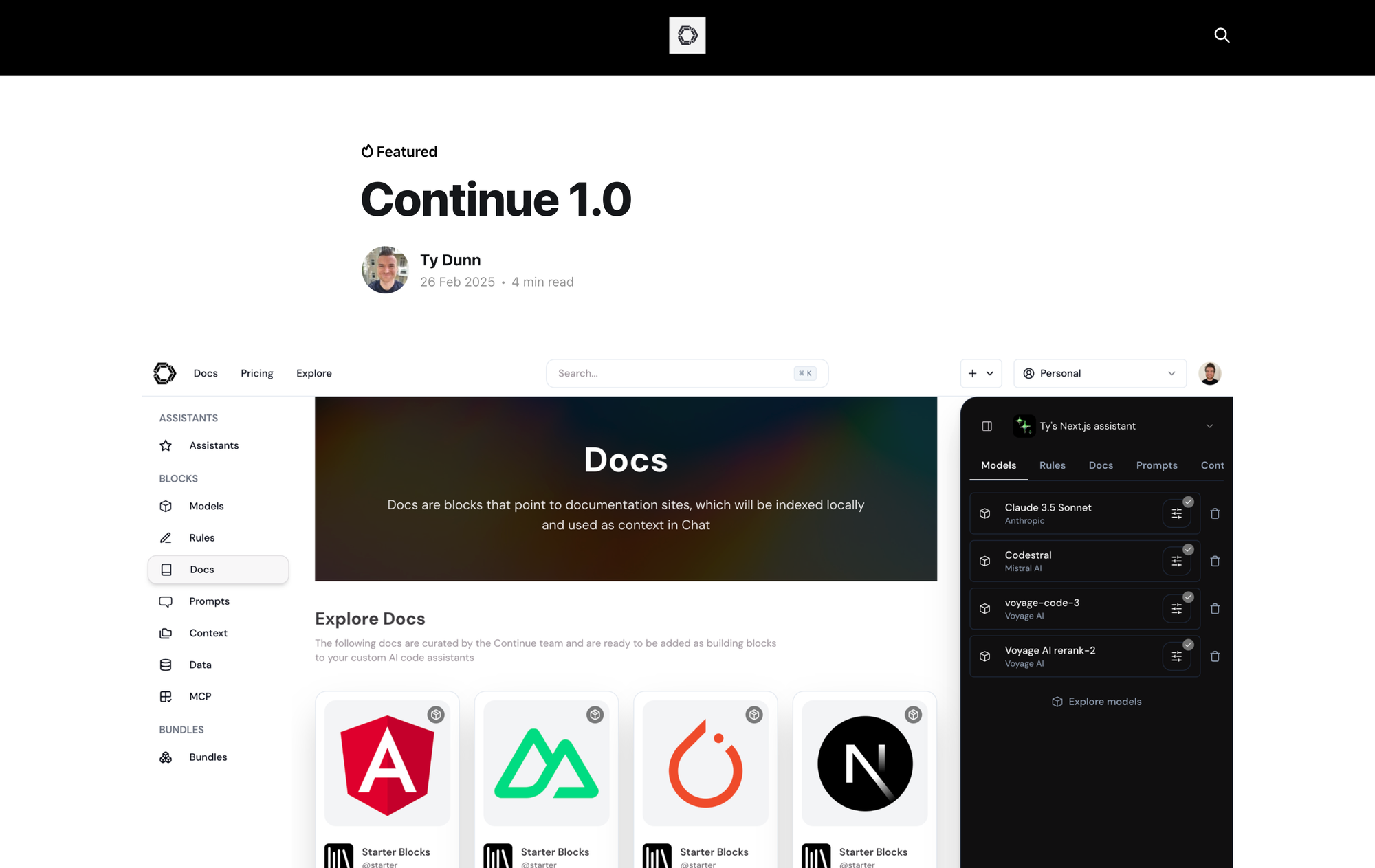This screenshot has width=1375, height=868.
Task: Switch to the Rules tab
Action: coord(1052,465)
